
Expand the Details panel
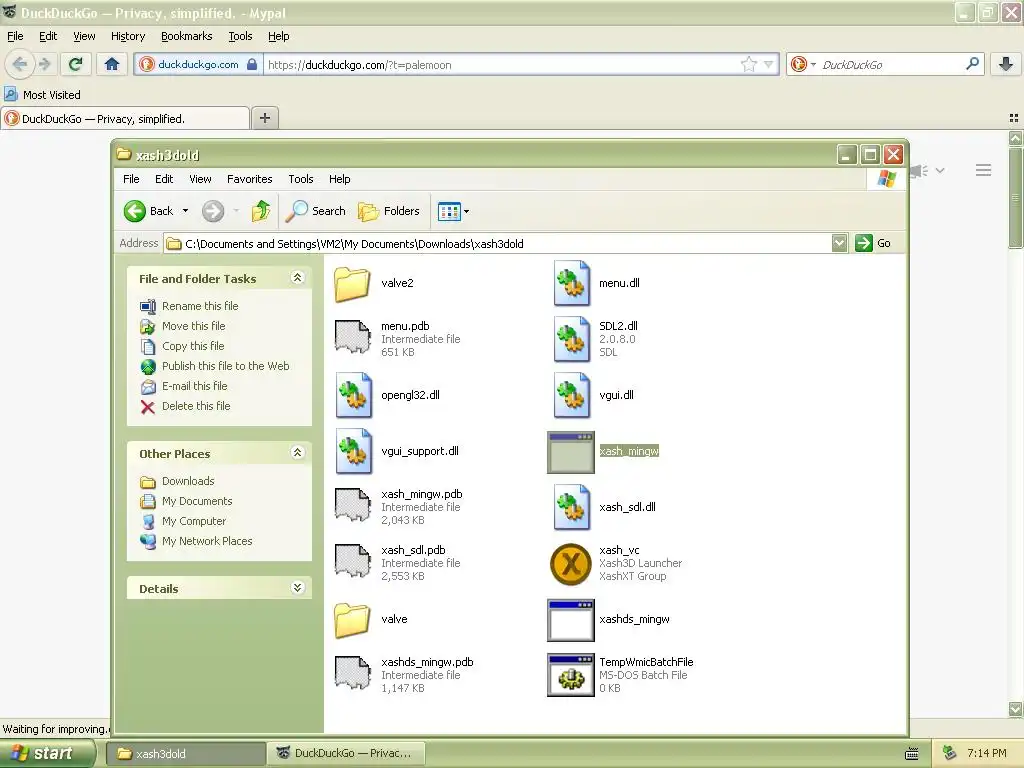297,588
